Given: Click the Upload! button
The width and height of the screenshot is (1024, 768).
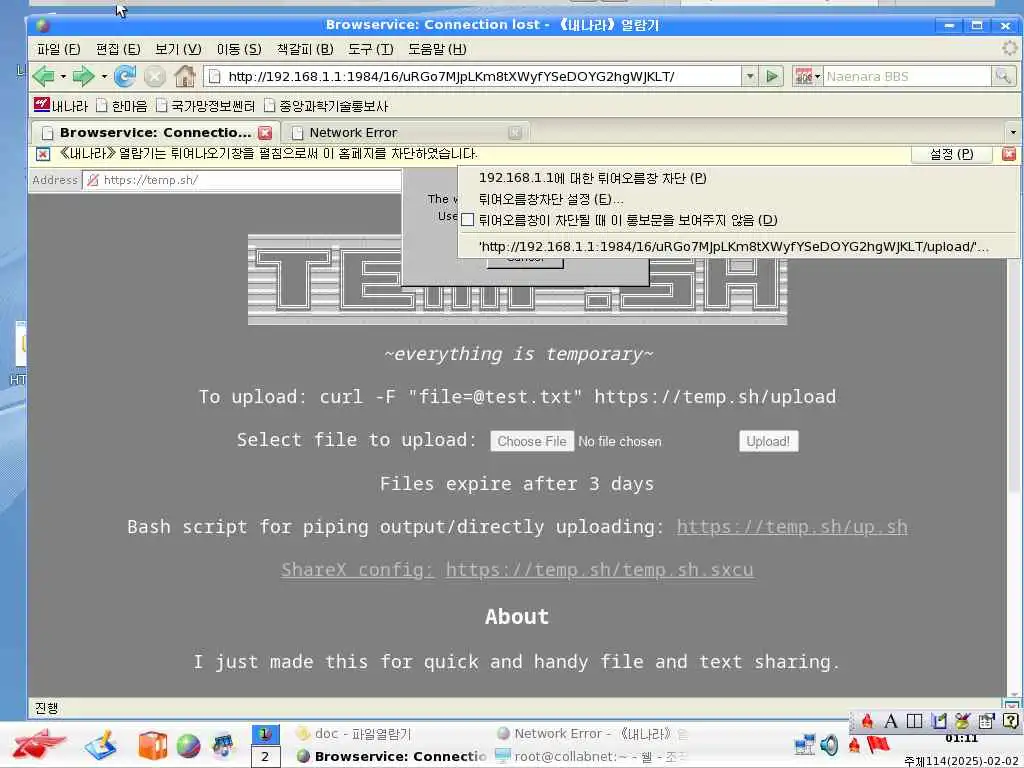Looking at the screenshot, I should click(768, 441).
